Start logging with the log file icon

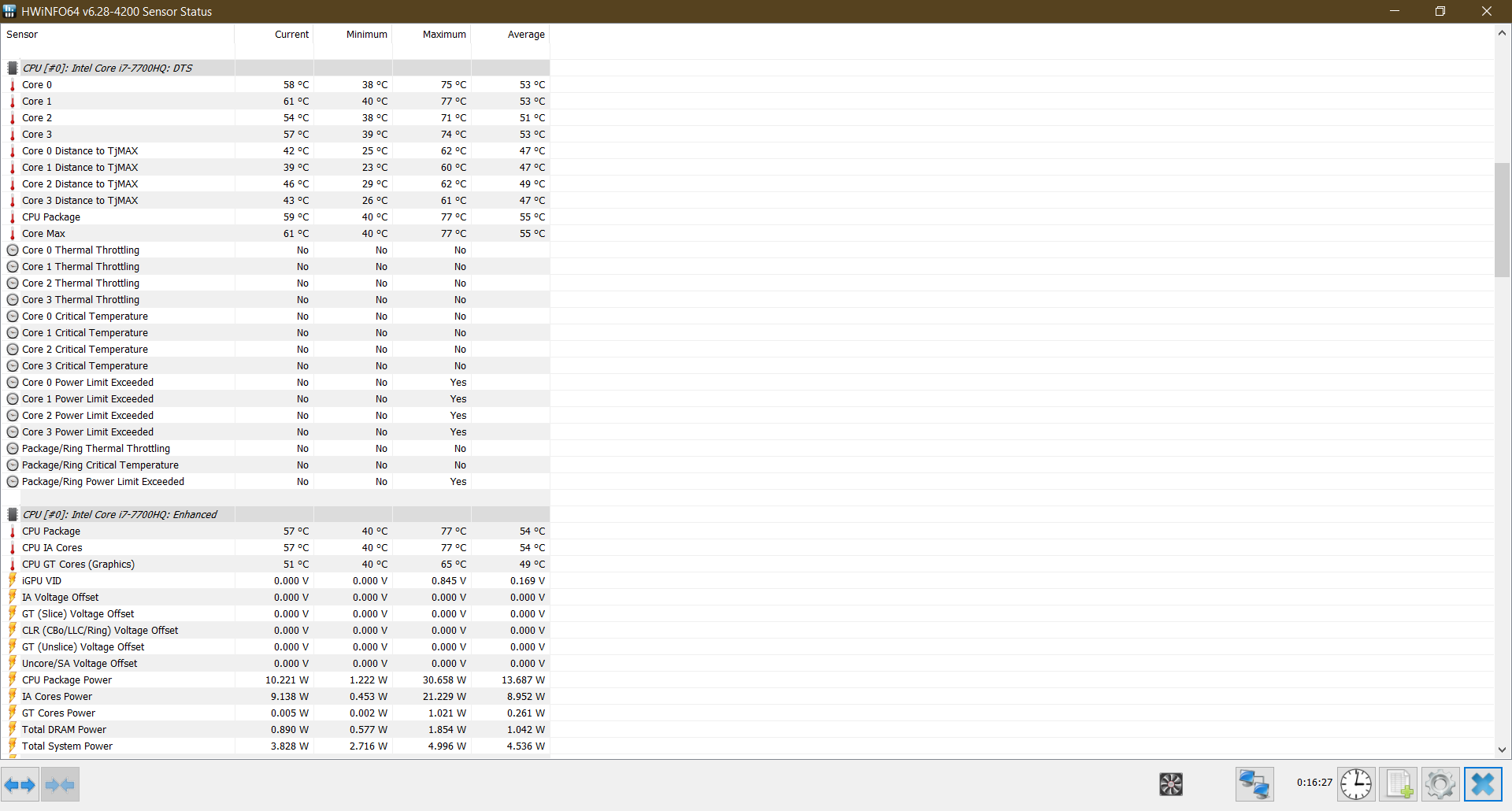[x=1399, y=784]
